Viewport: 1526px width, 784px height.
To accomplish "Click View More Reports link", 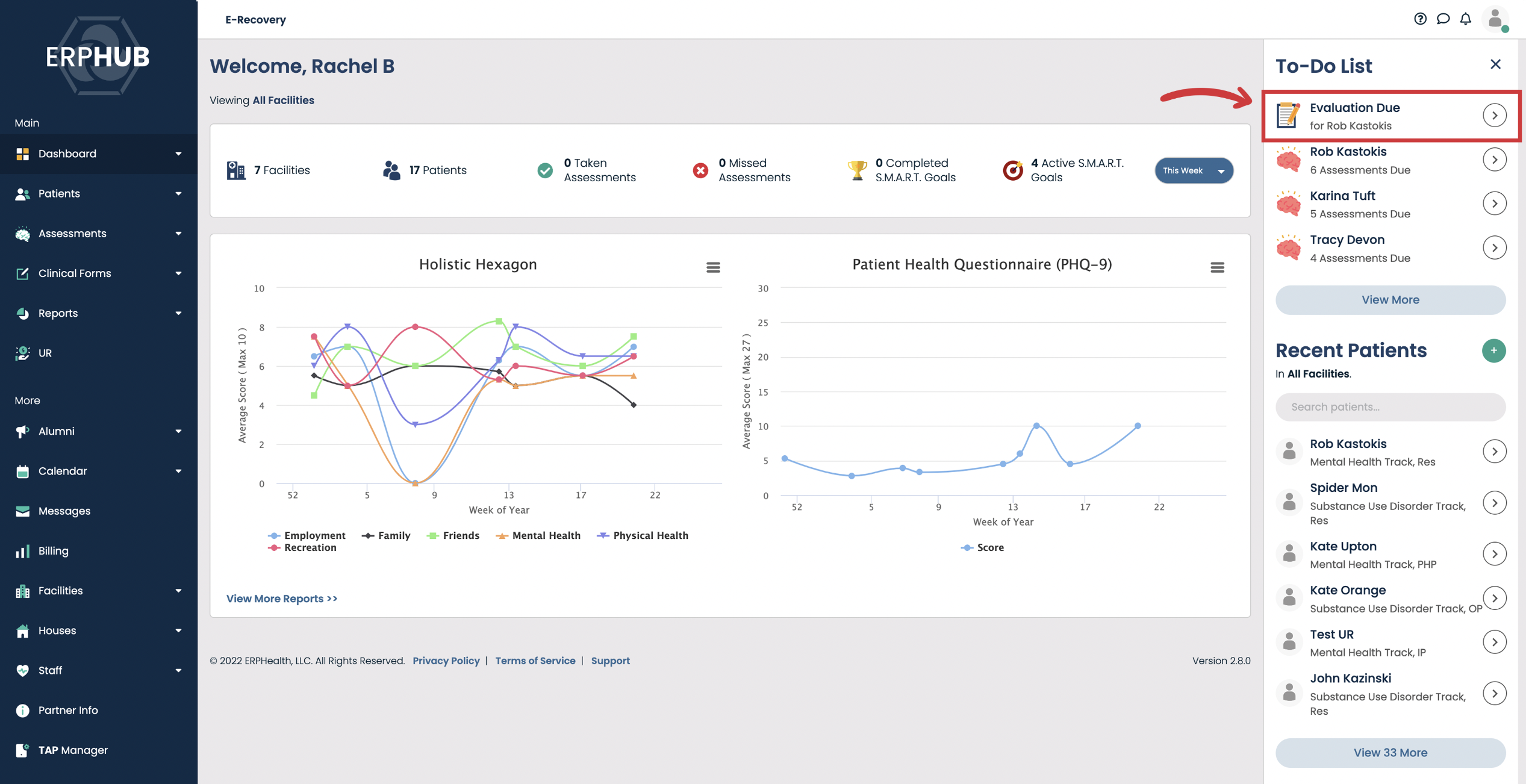I will point(281,598).
